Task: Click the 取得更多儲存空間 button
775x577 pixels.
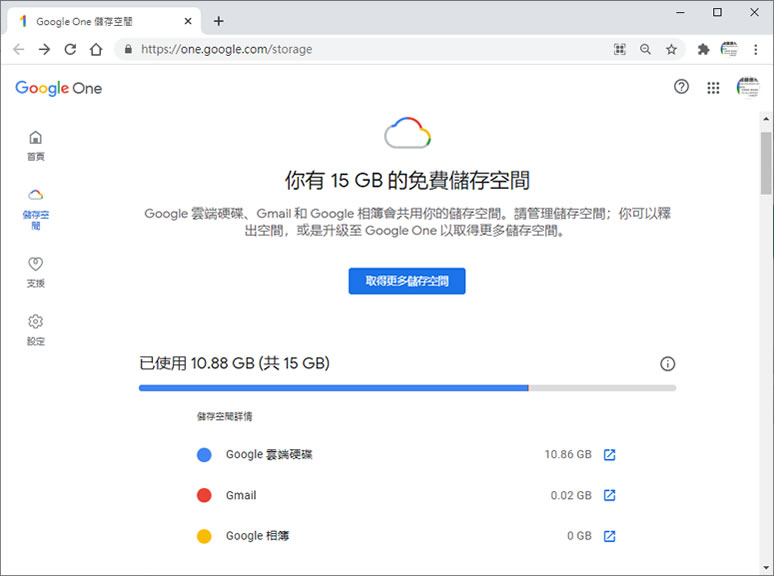Action: (407, 281)
